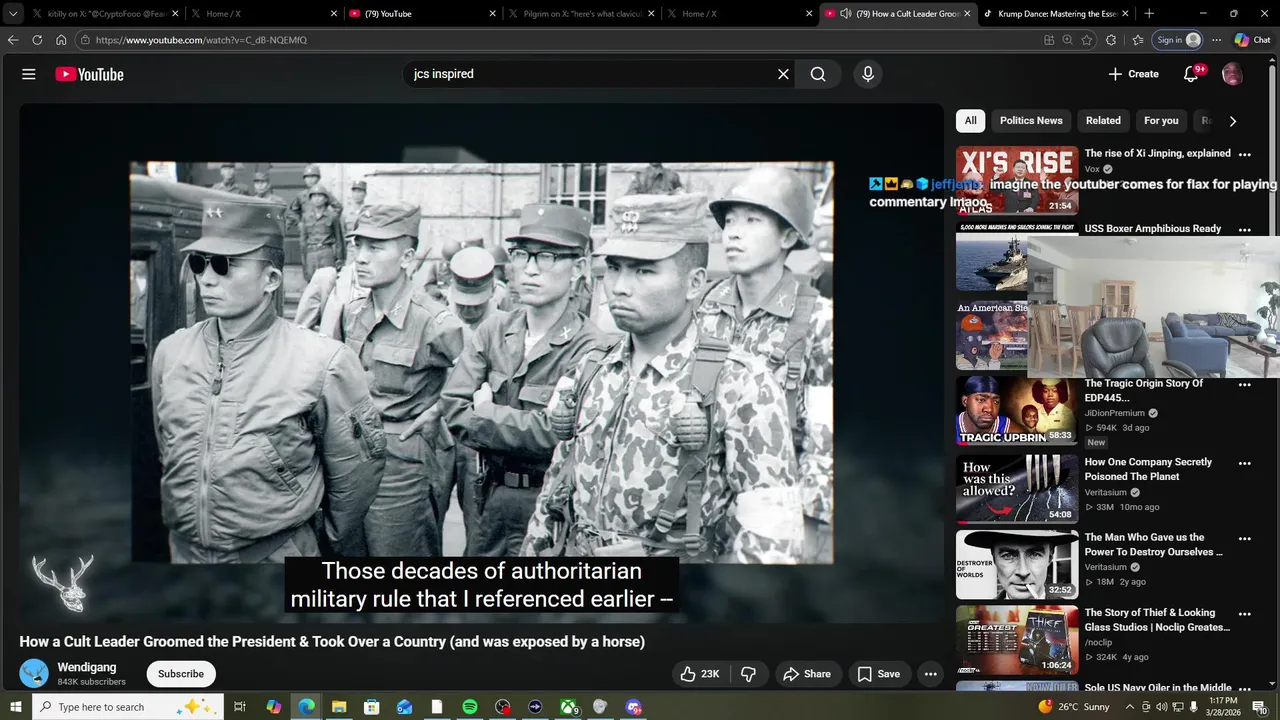Open the tab list dropdown at top-left
The height and width of the screenshot is (720, 1280).
click(13, 14)
